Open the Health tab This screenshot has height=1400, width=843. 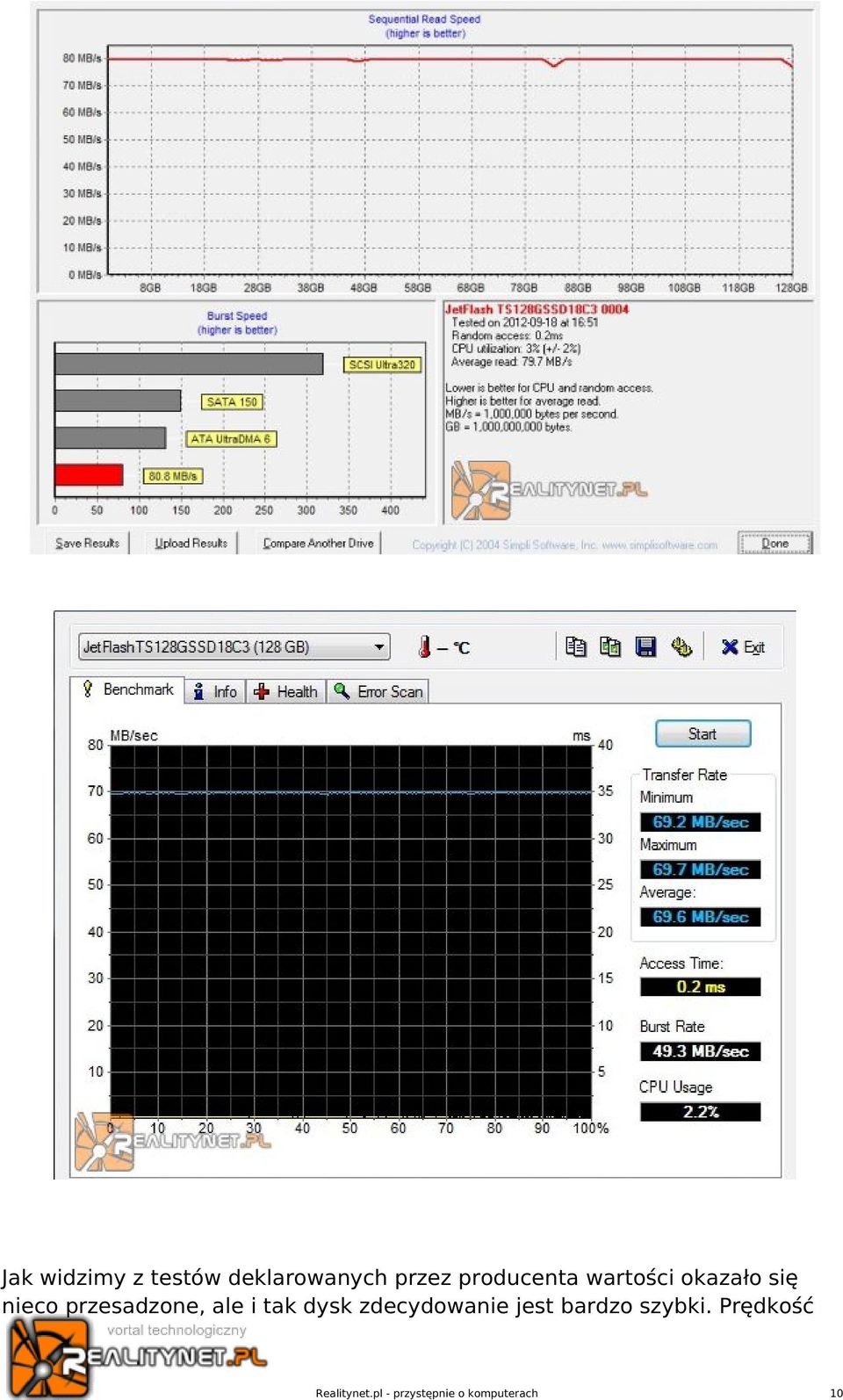tap(286, 691)
